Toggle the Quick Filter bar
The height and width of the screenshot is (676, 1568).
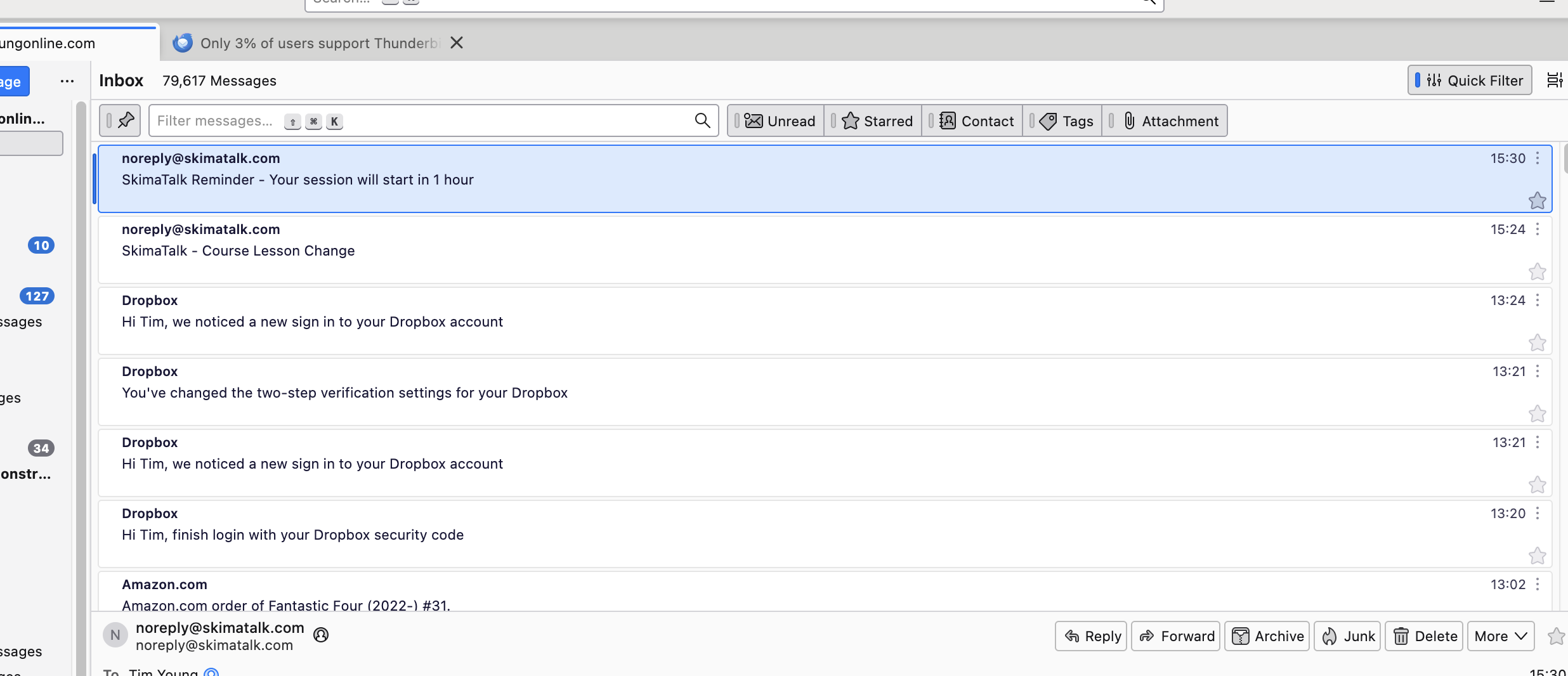1469,81
